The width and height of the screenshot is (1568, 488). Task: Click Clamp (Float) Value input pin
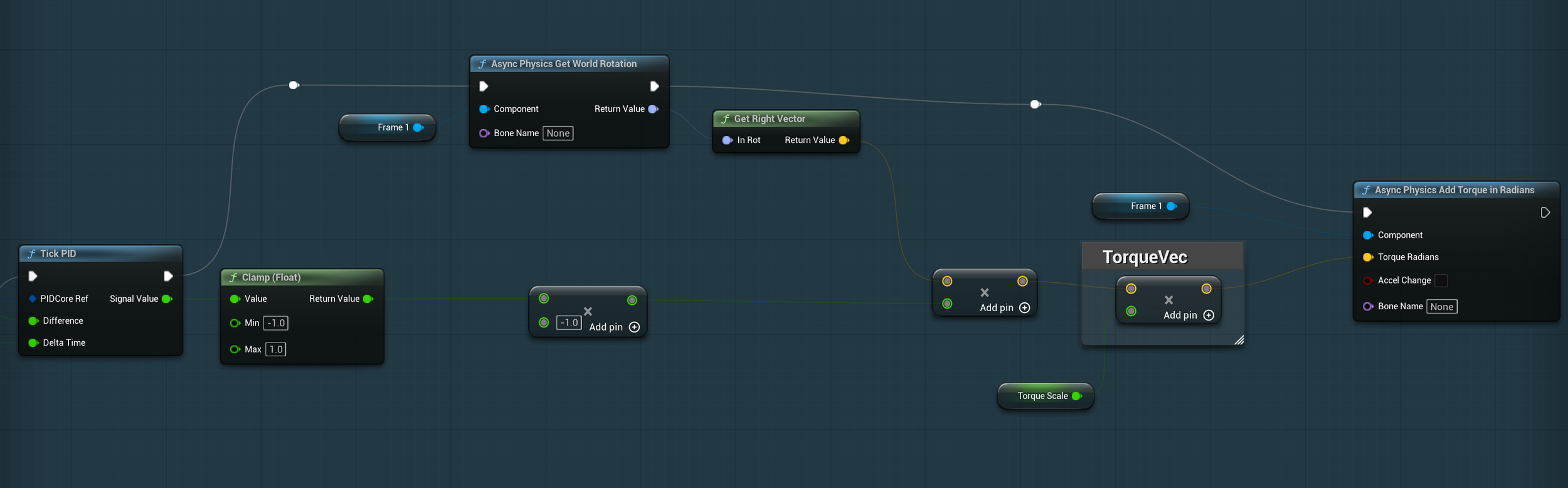click(x=235, y=299)
